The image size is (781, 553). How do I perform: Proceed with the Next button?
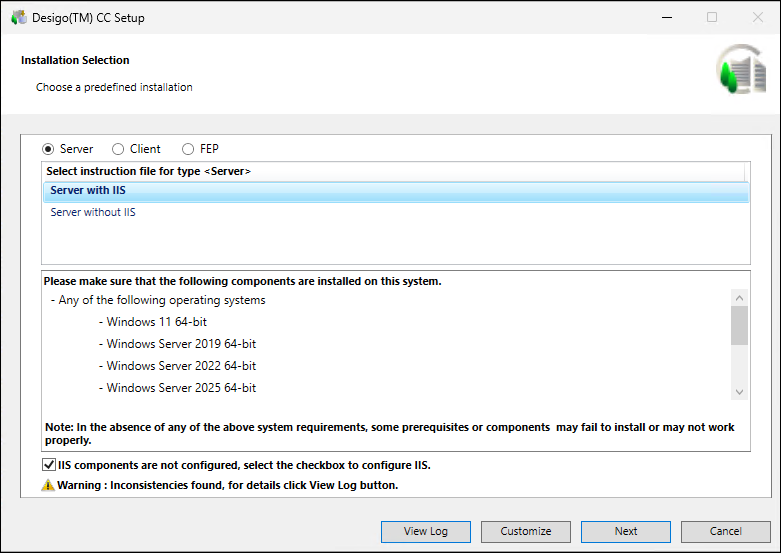(x=625, y=531)
